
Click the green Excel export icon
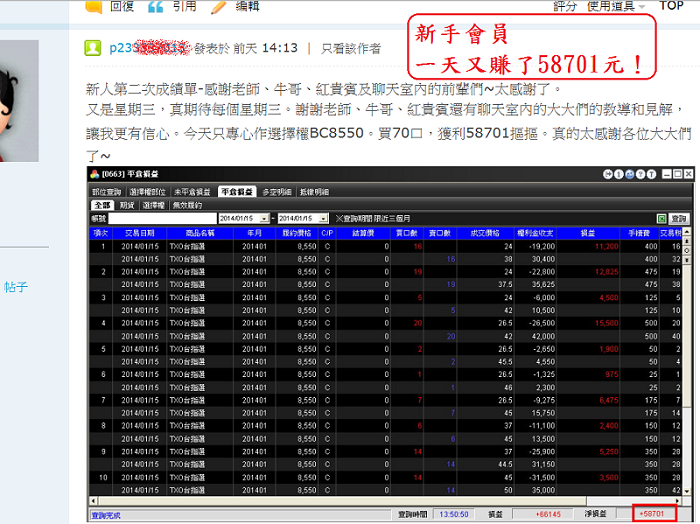pyautogui.click(x=662, y=218)
